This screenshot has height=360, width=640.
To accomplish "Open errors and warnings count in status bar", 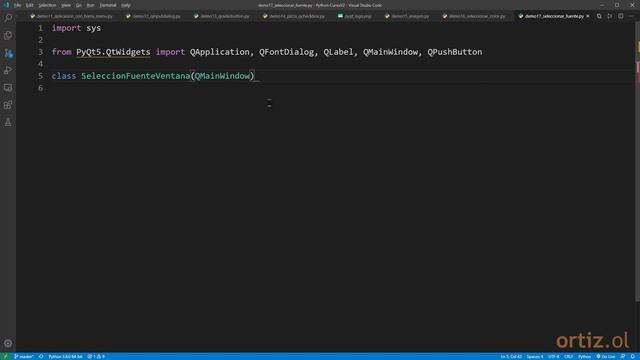I will click(x=96, y=356).
